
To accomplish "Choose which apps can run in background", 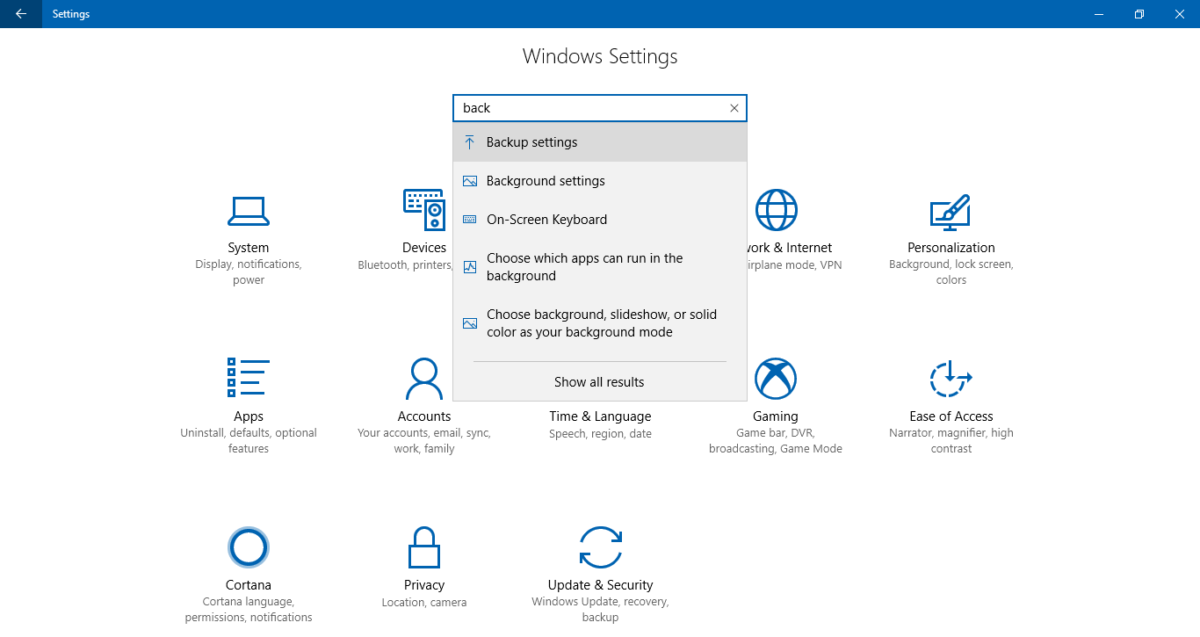I will click(599, 266).
